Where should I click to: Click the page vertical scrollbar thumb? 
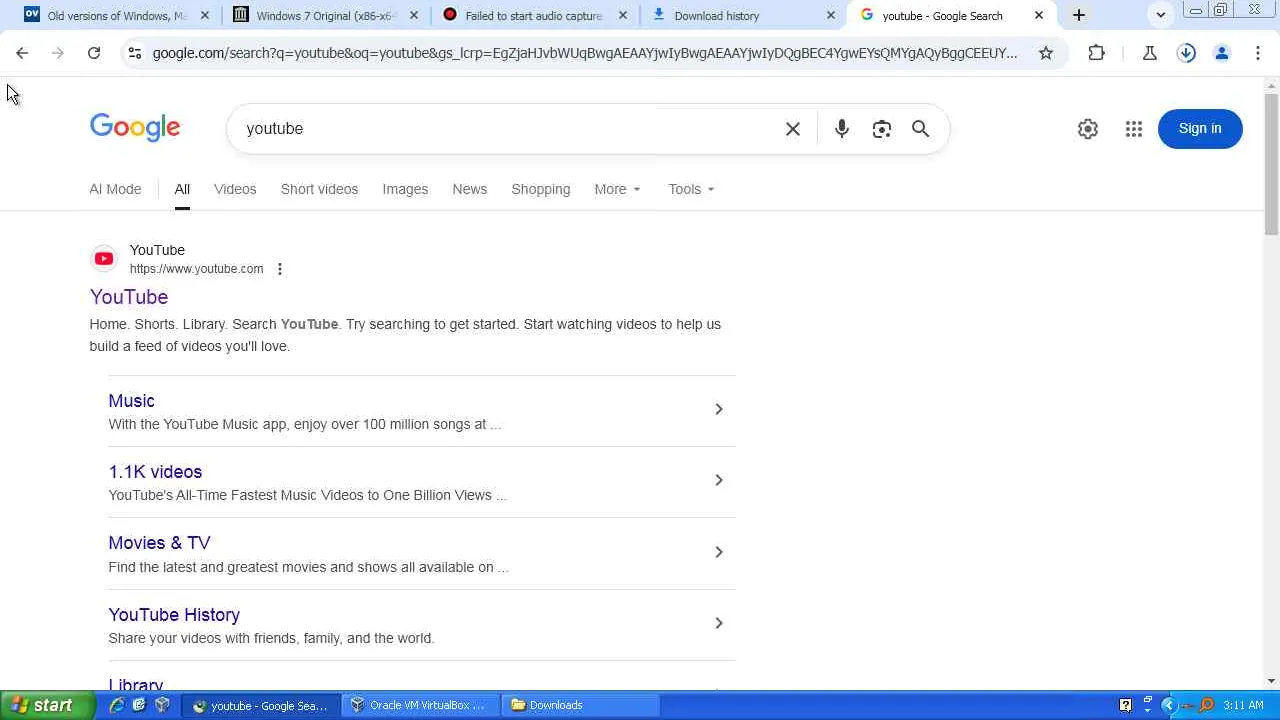pyautogui.click(x=1271, y=165)
